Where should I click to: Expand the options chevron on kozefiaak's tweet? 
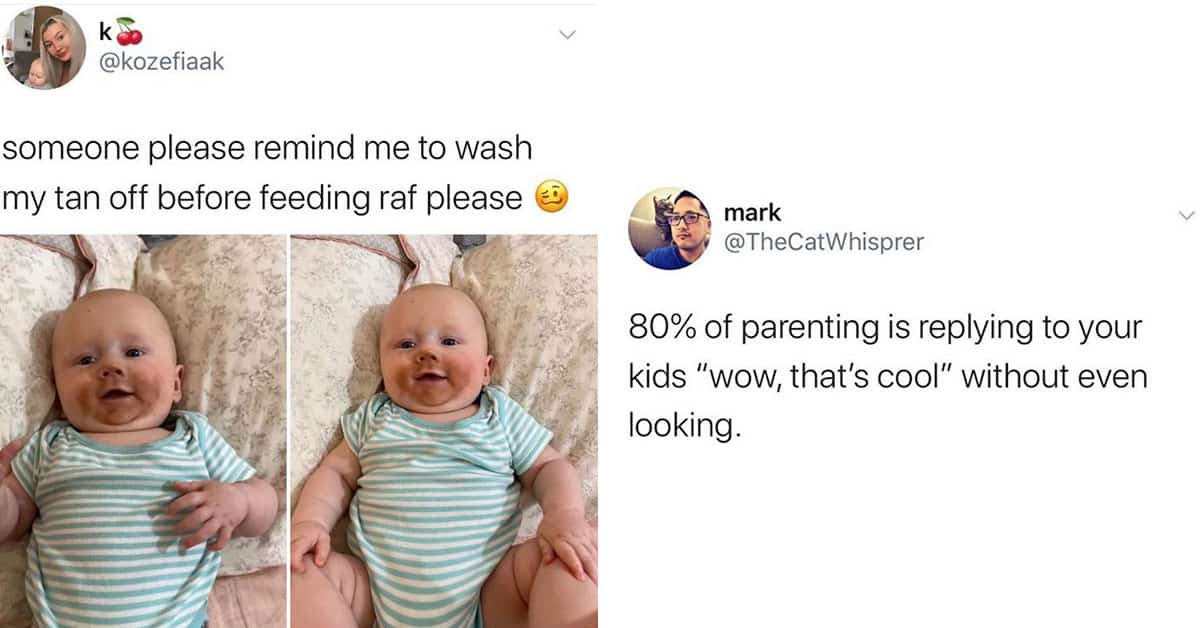pos(568,35)
